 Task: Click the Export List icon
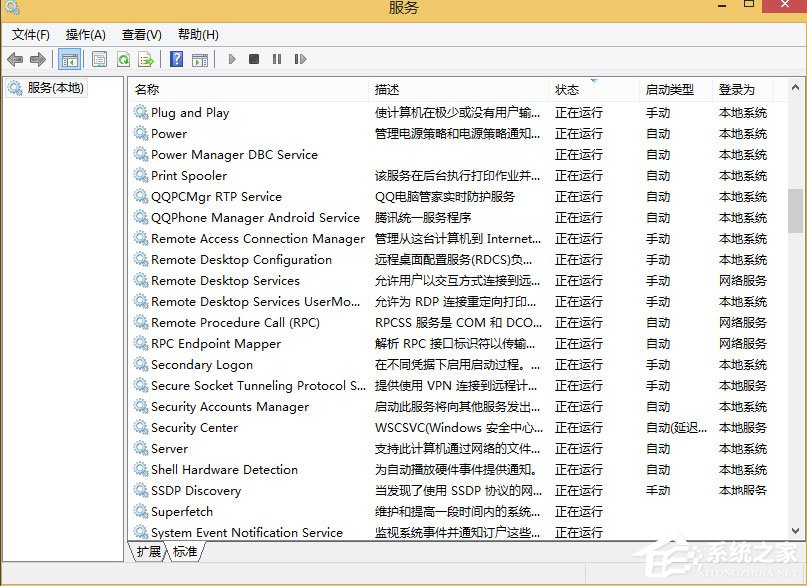[x=145, y=59]
